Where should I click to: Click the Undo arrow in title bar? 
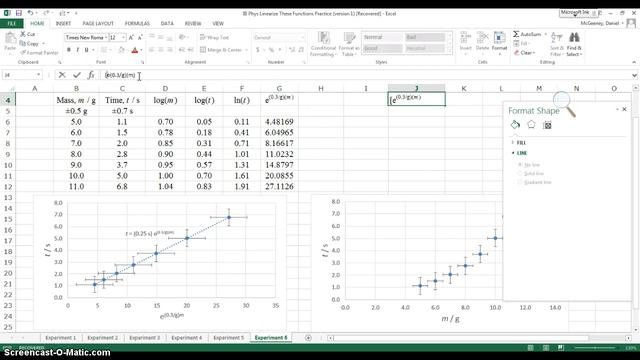(x=30, y=13)
